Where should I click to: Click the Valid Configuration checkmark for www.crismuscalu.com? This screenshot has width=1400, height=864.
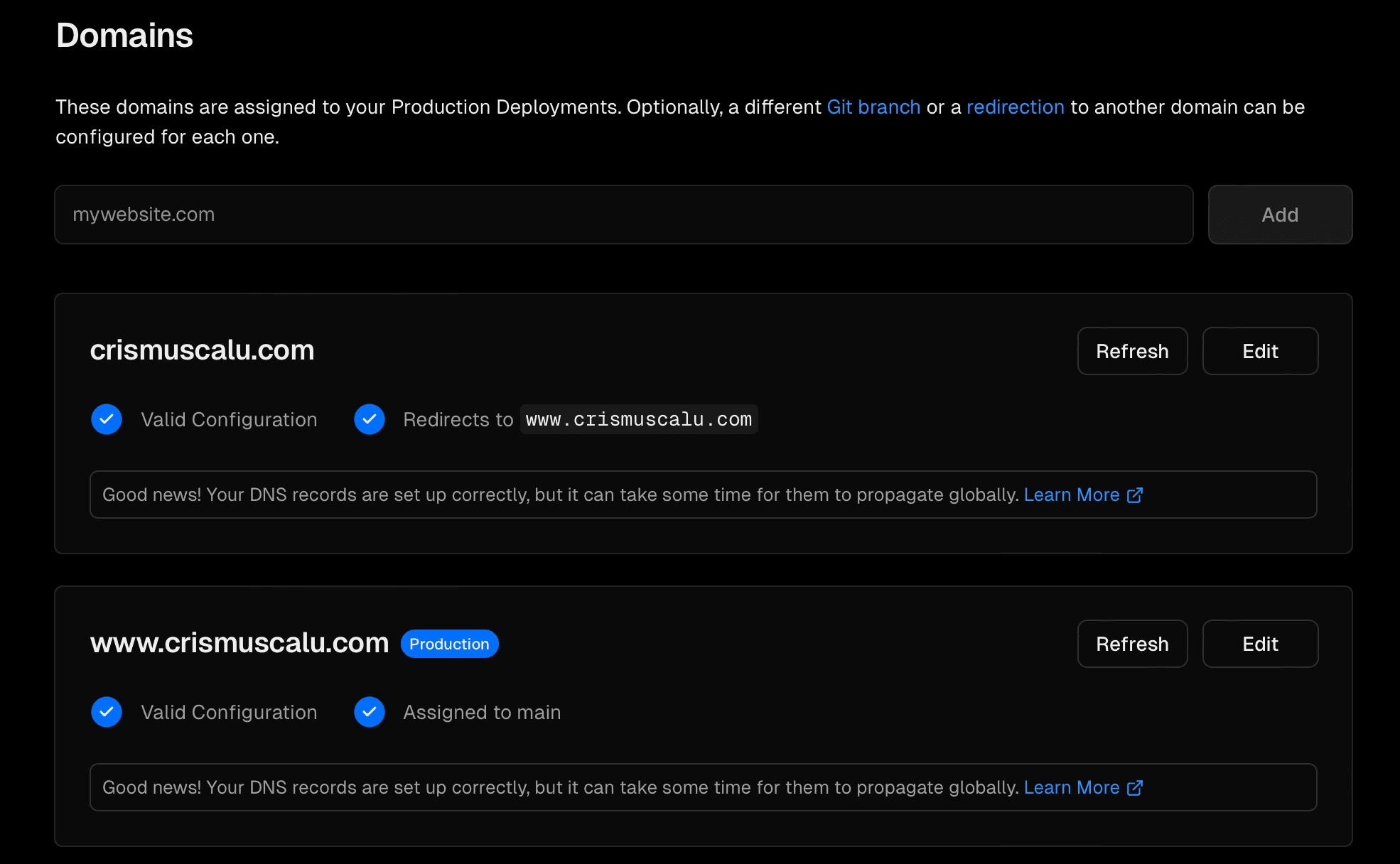(x=107, y=712)
